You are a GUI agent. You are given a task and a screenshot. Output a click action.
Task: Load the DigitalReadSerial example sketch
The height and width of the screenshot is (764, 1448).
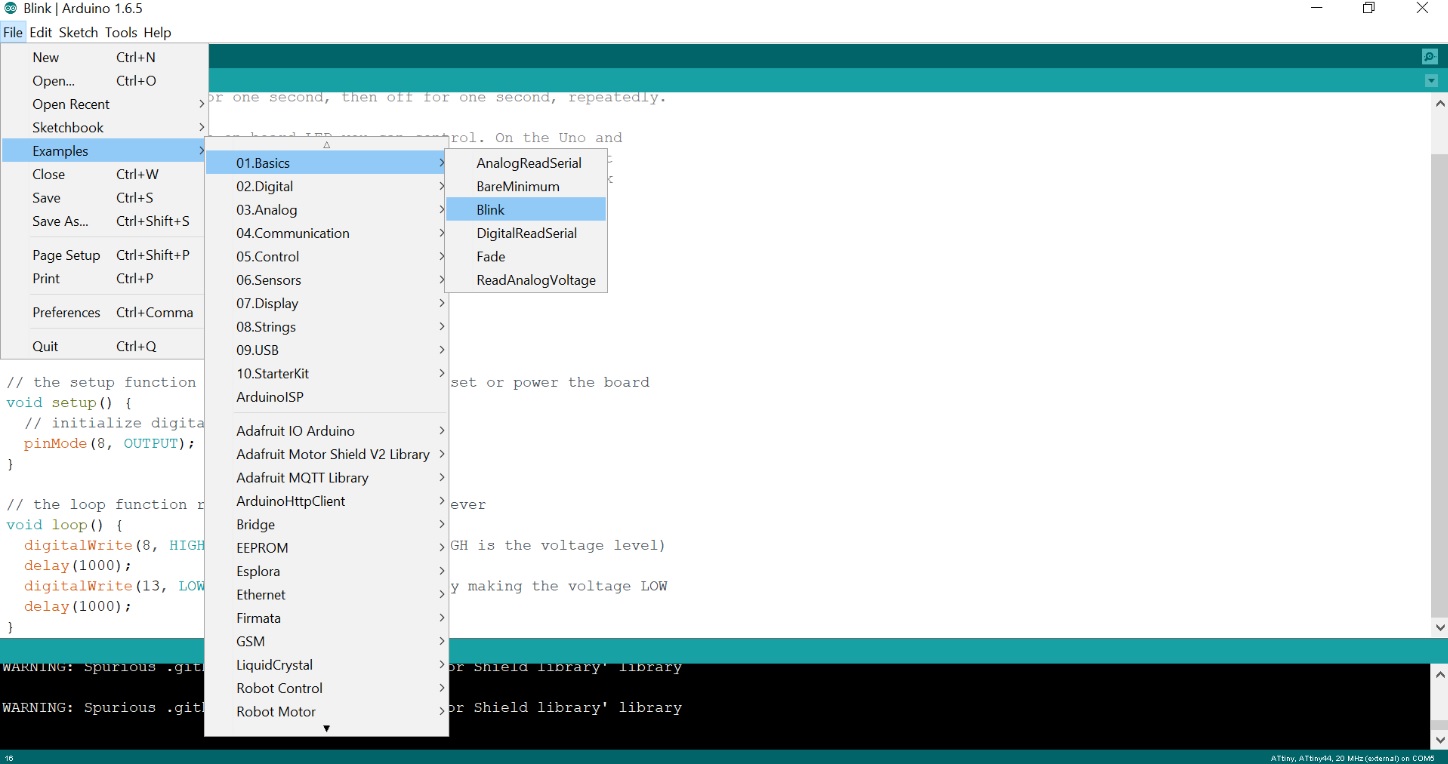click(x=526, y=233)
